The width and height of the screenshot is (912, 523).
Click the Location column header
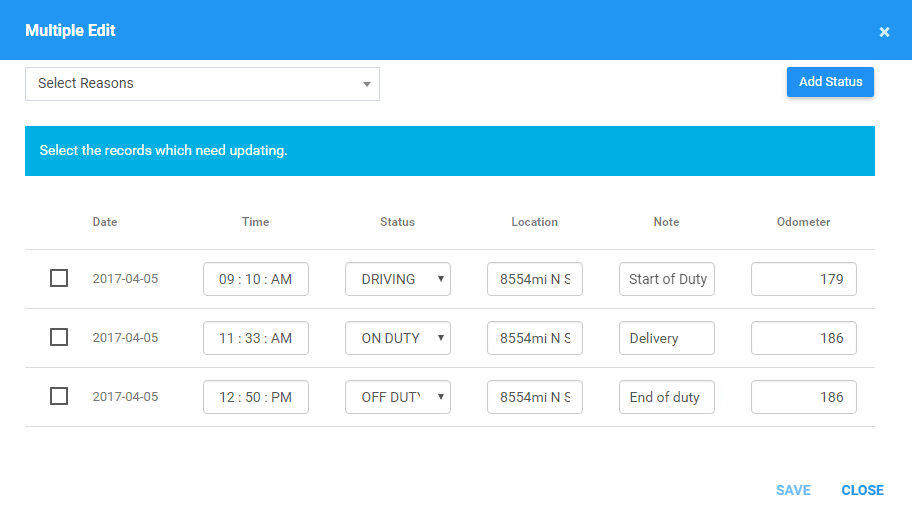coord(535,222)
